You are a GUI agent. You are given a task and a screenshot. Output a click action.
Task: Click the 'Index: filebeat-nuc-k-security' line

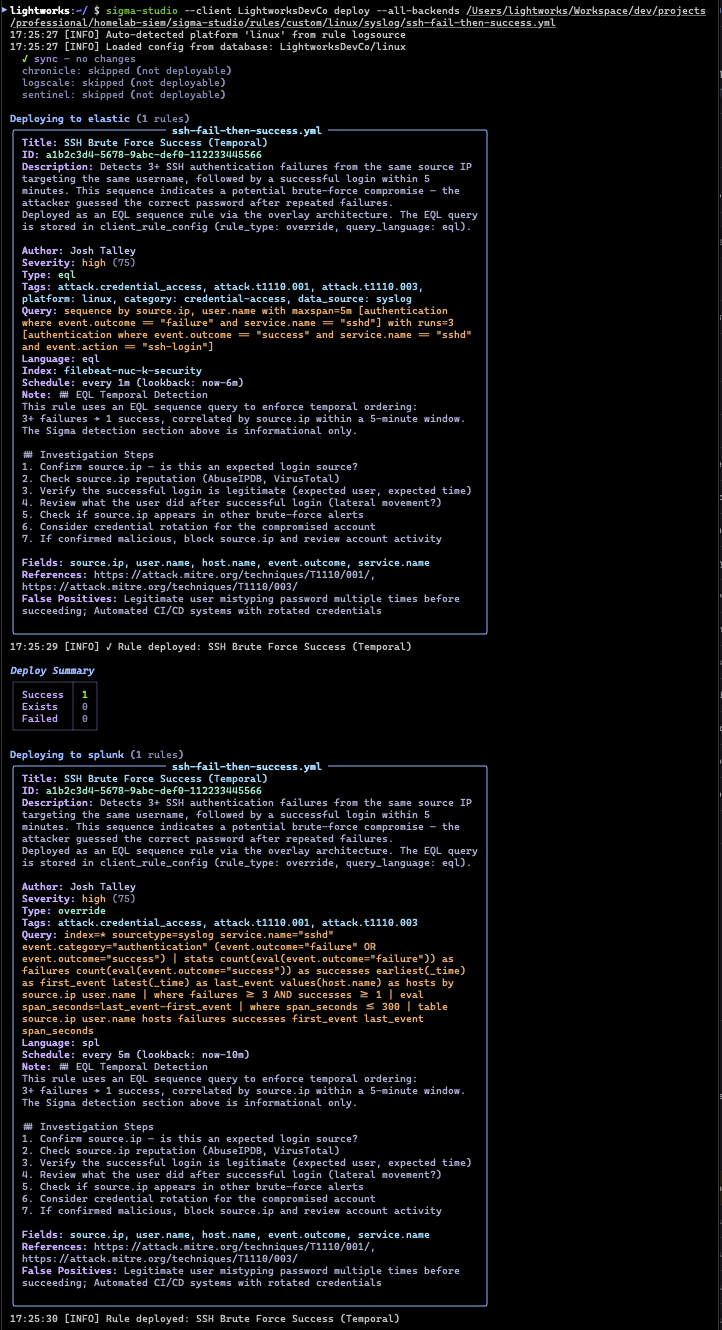point(112,370)
